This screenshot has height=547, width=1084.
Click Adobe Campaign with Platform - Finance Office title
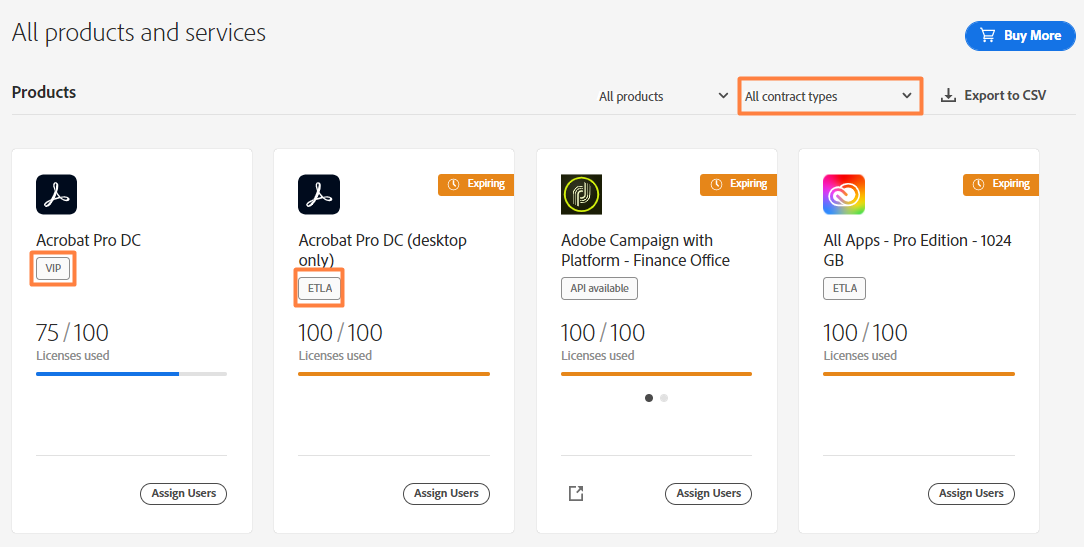(645, 250)
